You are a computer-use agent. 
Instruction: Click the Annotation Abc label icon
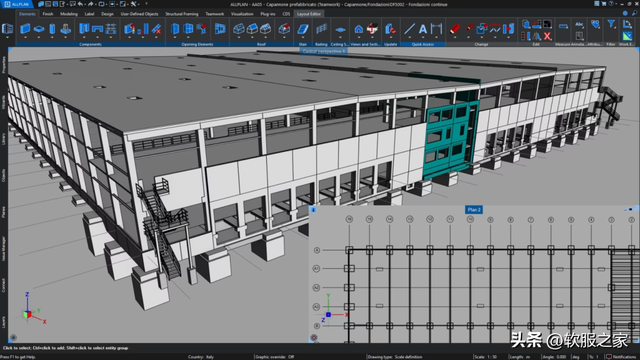(x=579, y=24)
